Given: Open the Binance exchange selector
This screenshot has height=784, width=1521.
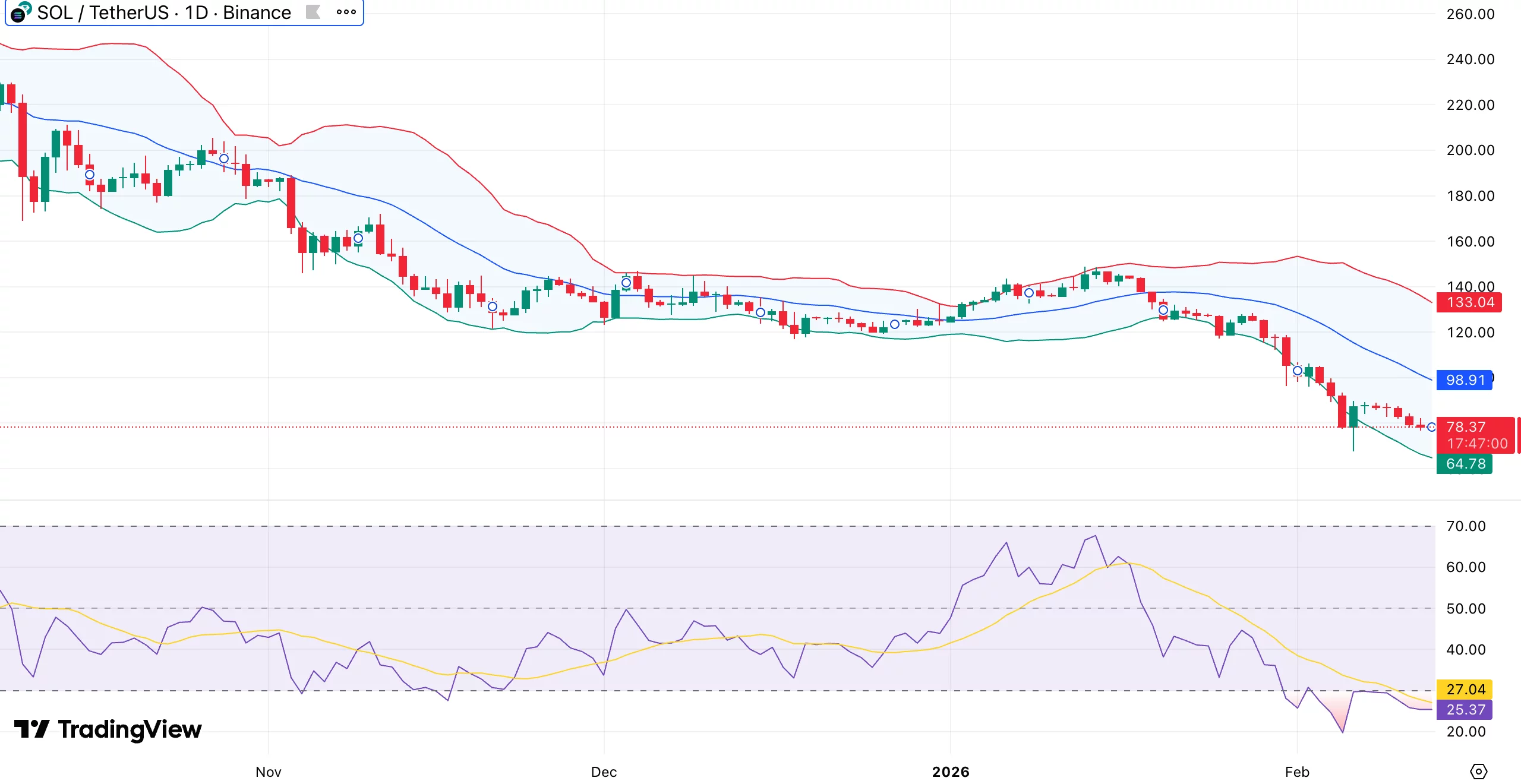Looking at the screenshot, I should pyautogui.click(x=255, y=12).
